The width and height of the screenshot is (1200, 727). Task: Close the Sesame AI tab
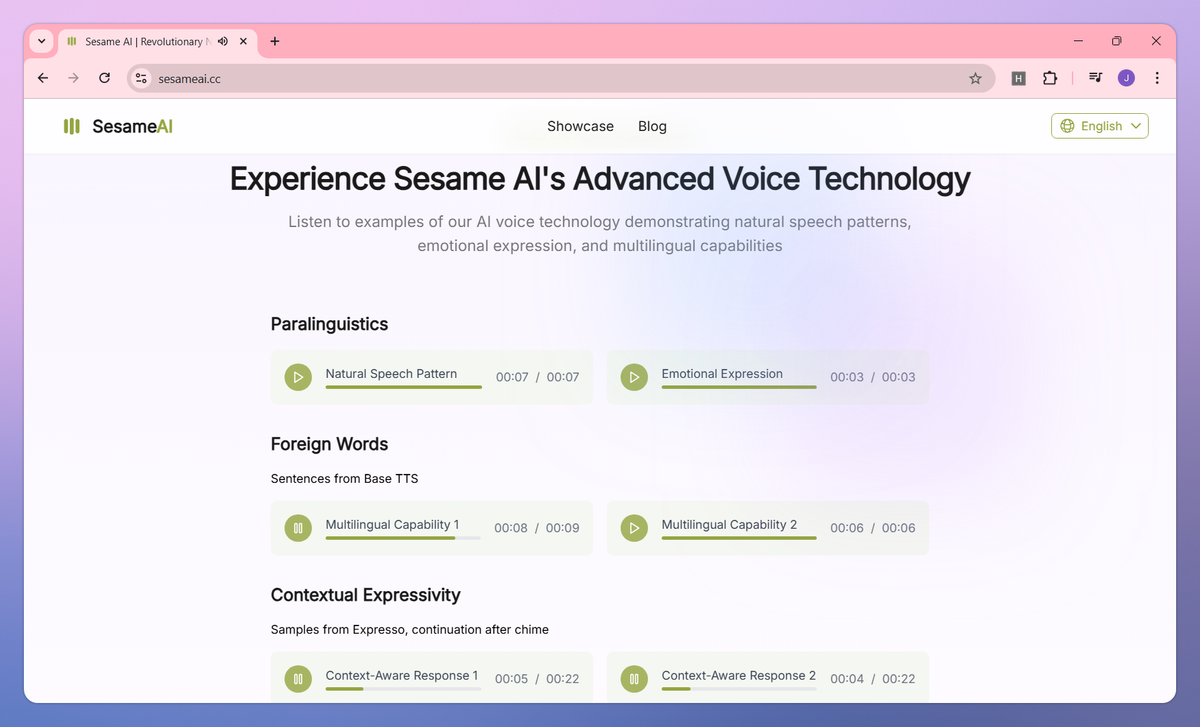pos(243,41)
